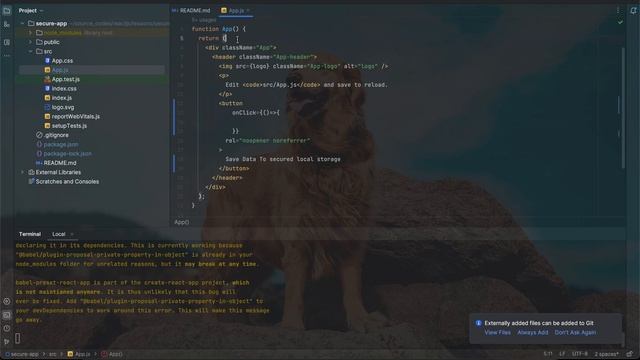Select package.json in project tree
The height and width of the screenshot is (360, 640).
click(x=61, y=144)
